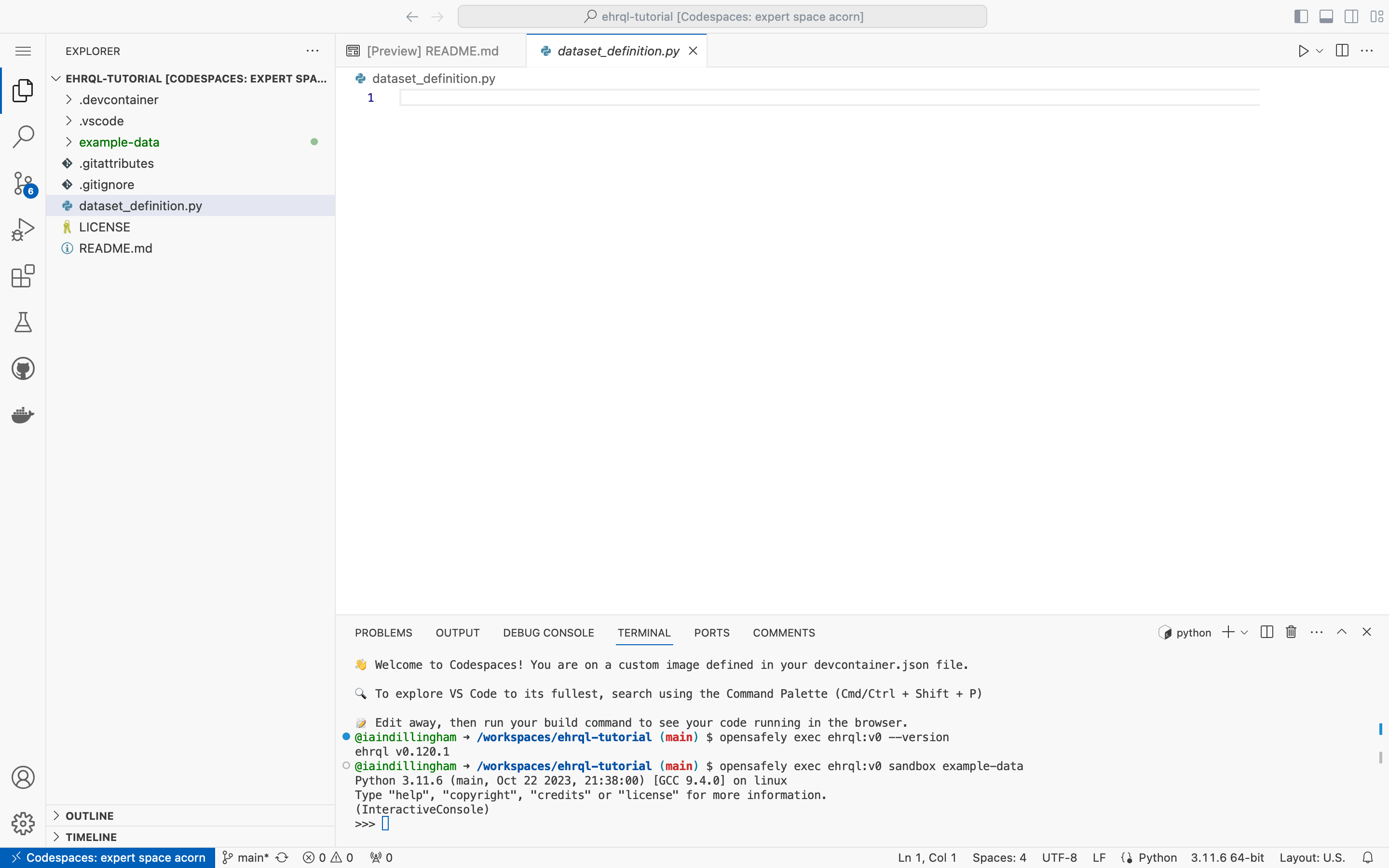Switch to the PORTS tab
1389x868 pixels.
click(x=711, y=633)
